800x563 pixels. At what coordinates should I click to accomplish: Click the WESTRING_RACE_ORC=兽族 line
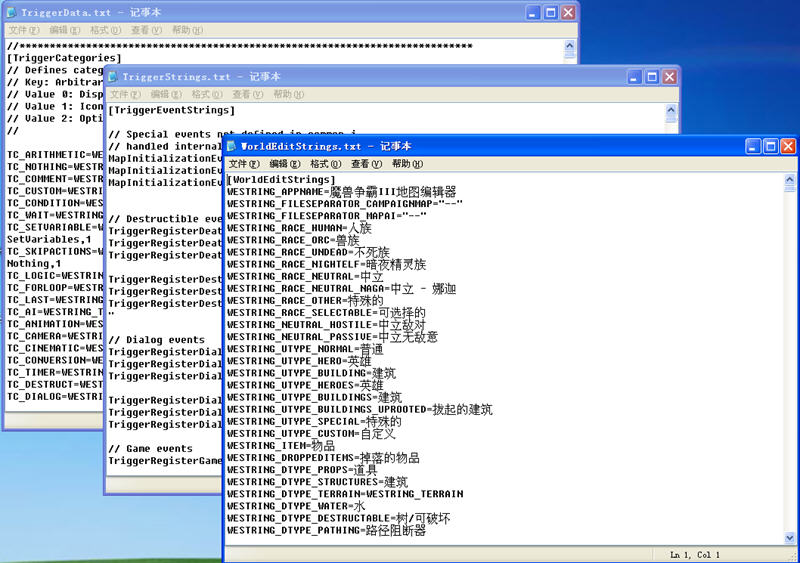[x=293, y=240]
